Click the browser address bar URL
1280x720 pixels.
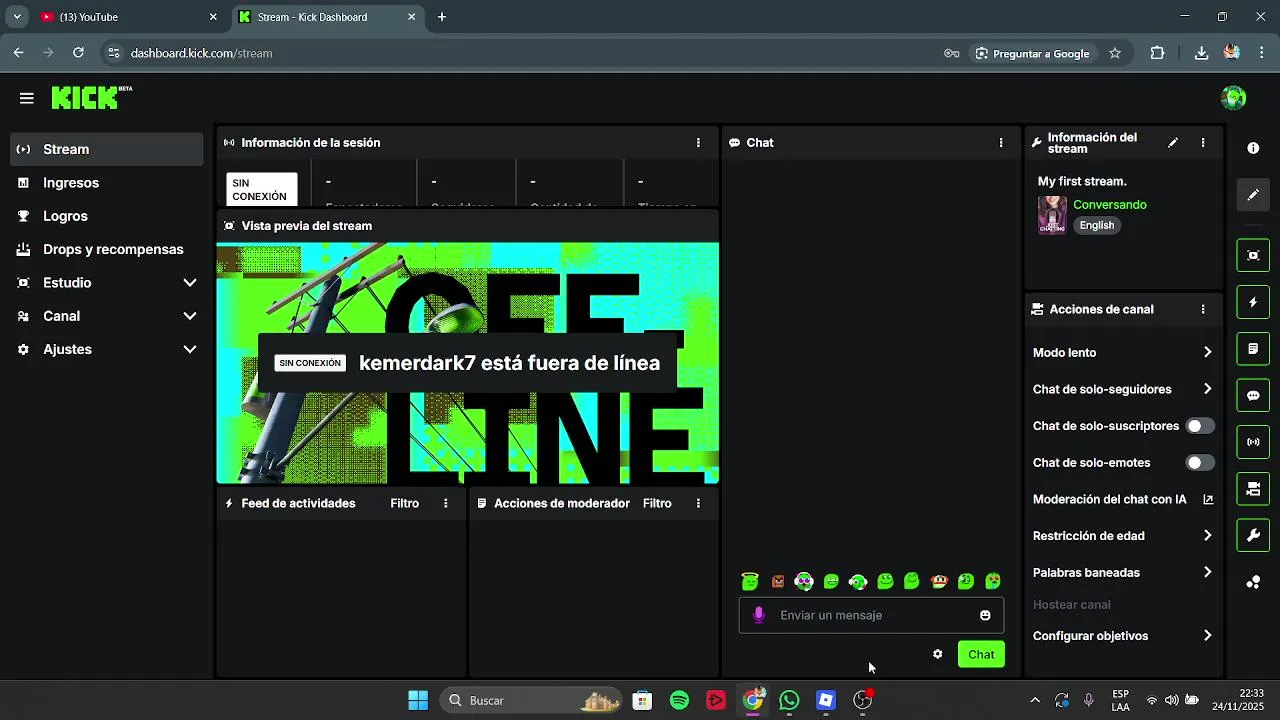(x=201, y=53)
